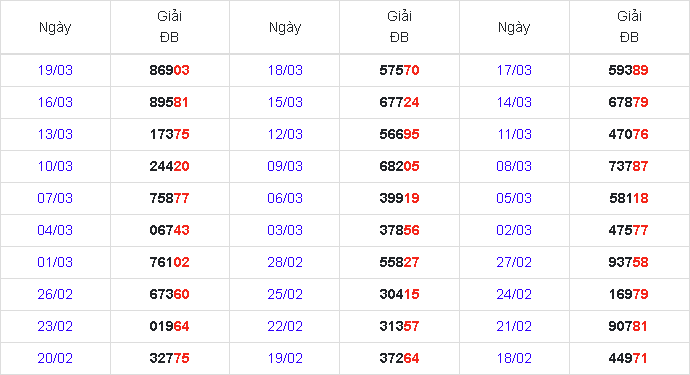
Task: Click the 24/02 date link
Action: click(514, 294)
